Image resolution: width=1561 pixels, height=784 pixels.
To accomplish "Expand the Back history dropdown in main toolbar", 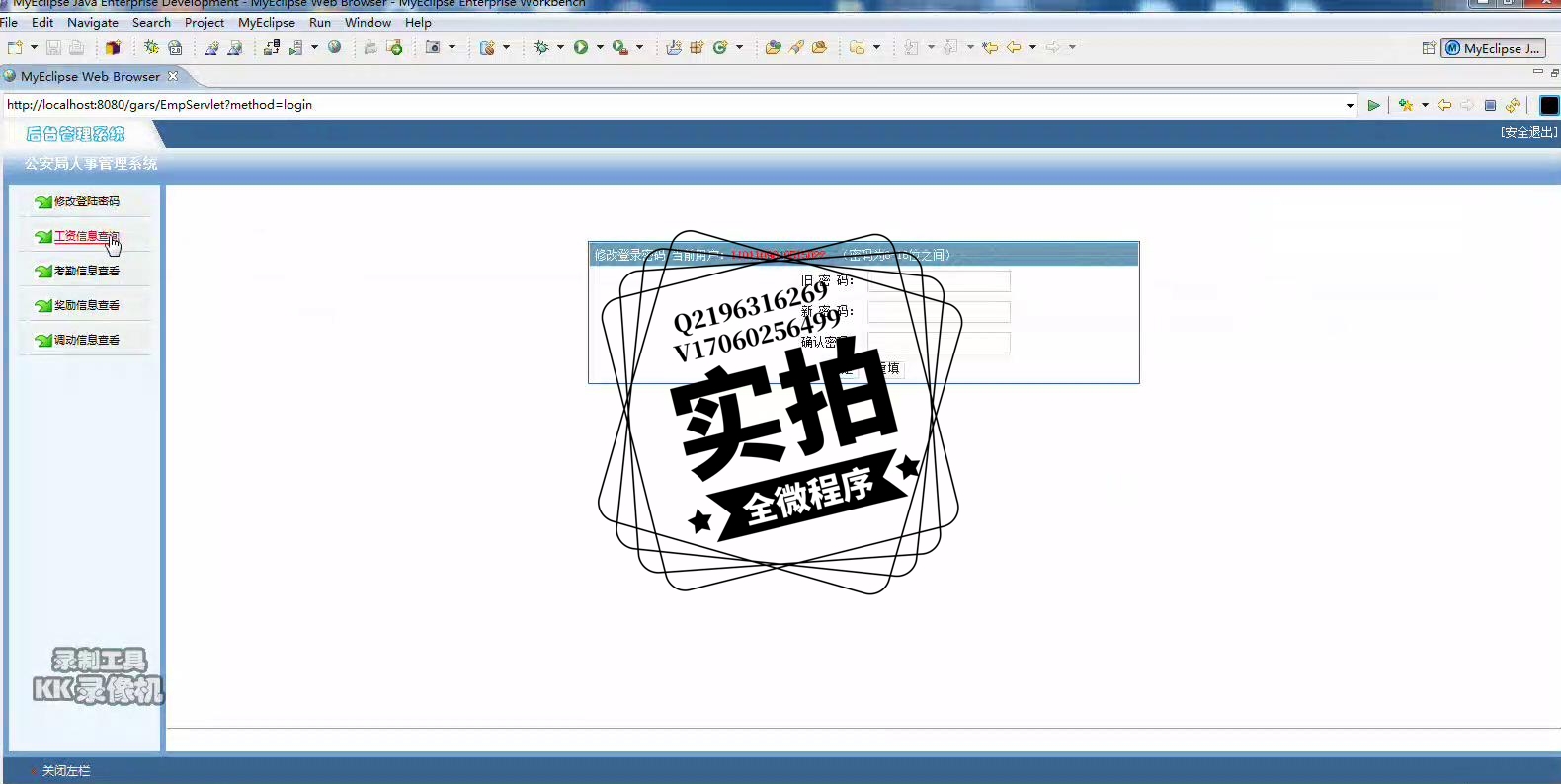I will pyautogui.click(x=1032, y=47).
